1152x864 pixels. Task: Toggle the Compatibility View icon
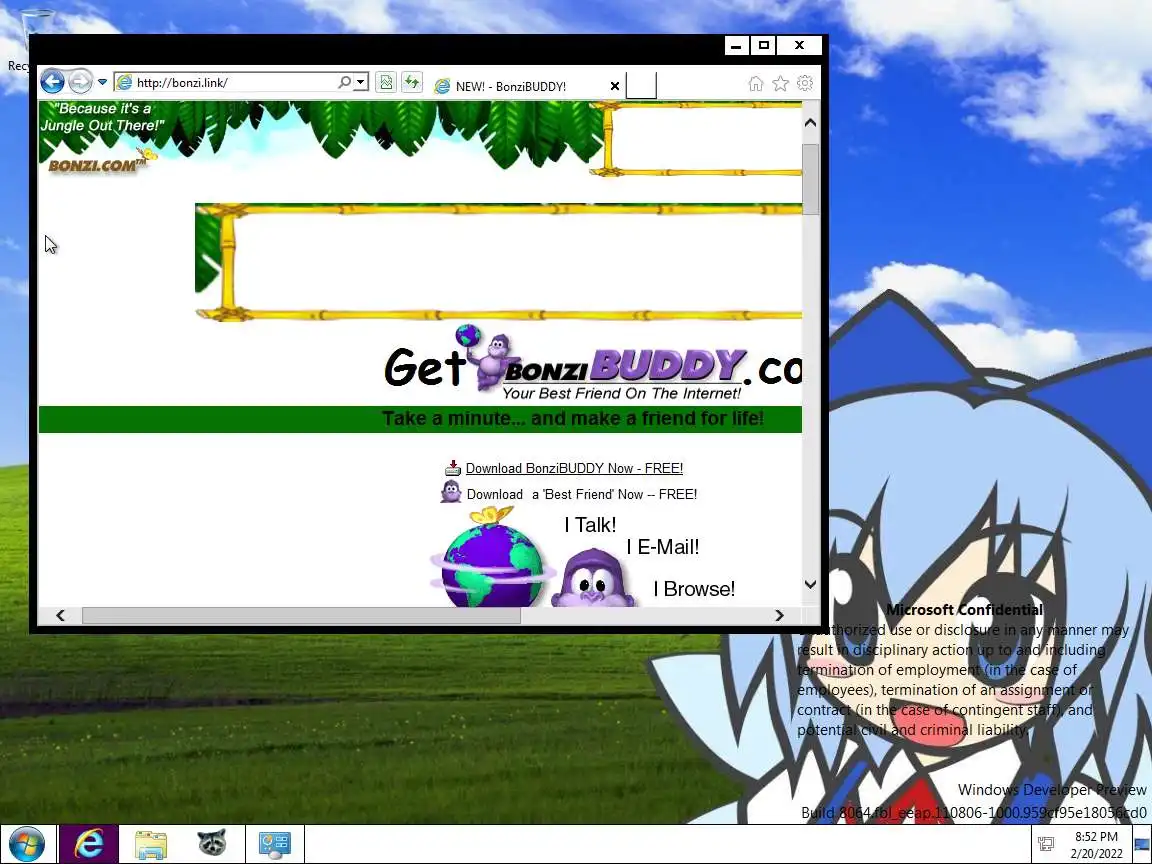(x=386, y=82)
